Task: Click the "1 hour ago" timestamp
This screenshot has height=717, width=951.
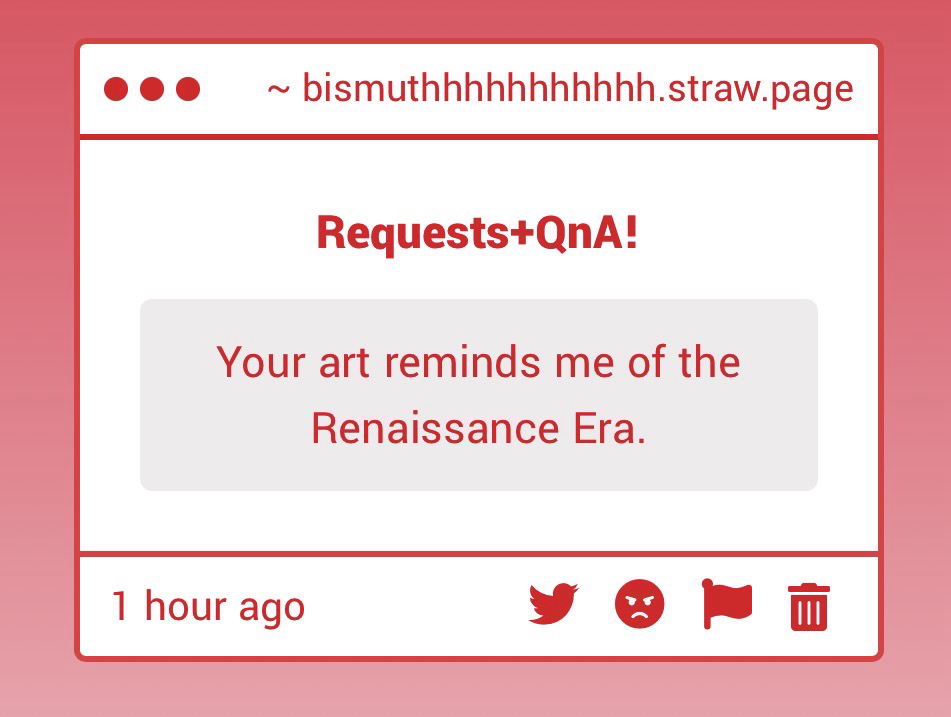Action: pyautogui.click(x=208, y=606)
